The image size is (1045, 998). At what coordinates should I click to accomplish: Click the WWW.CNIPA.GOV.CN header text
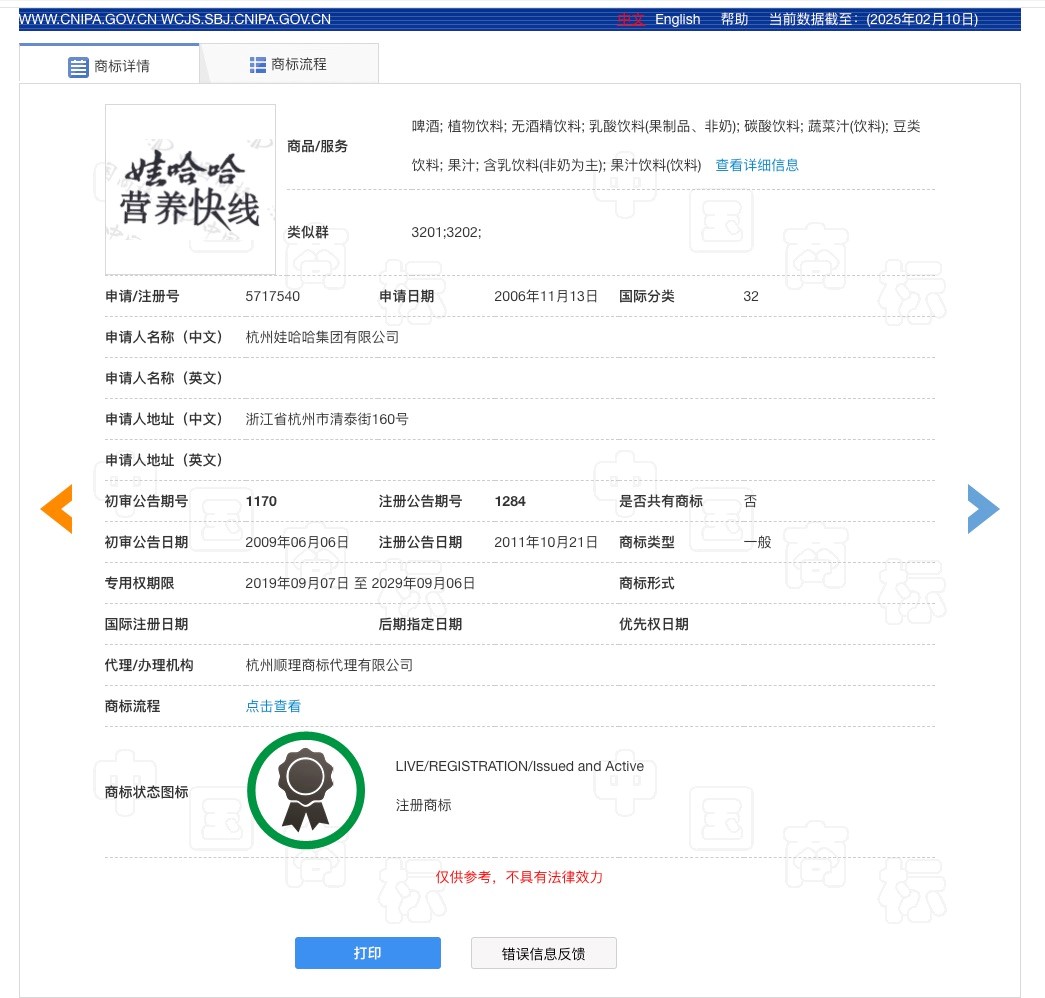coord(88,19)
